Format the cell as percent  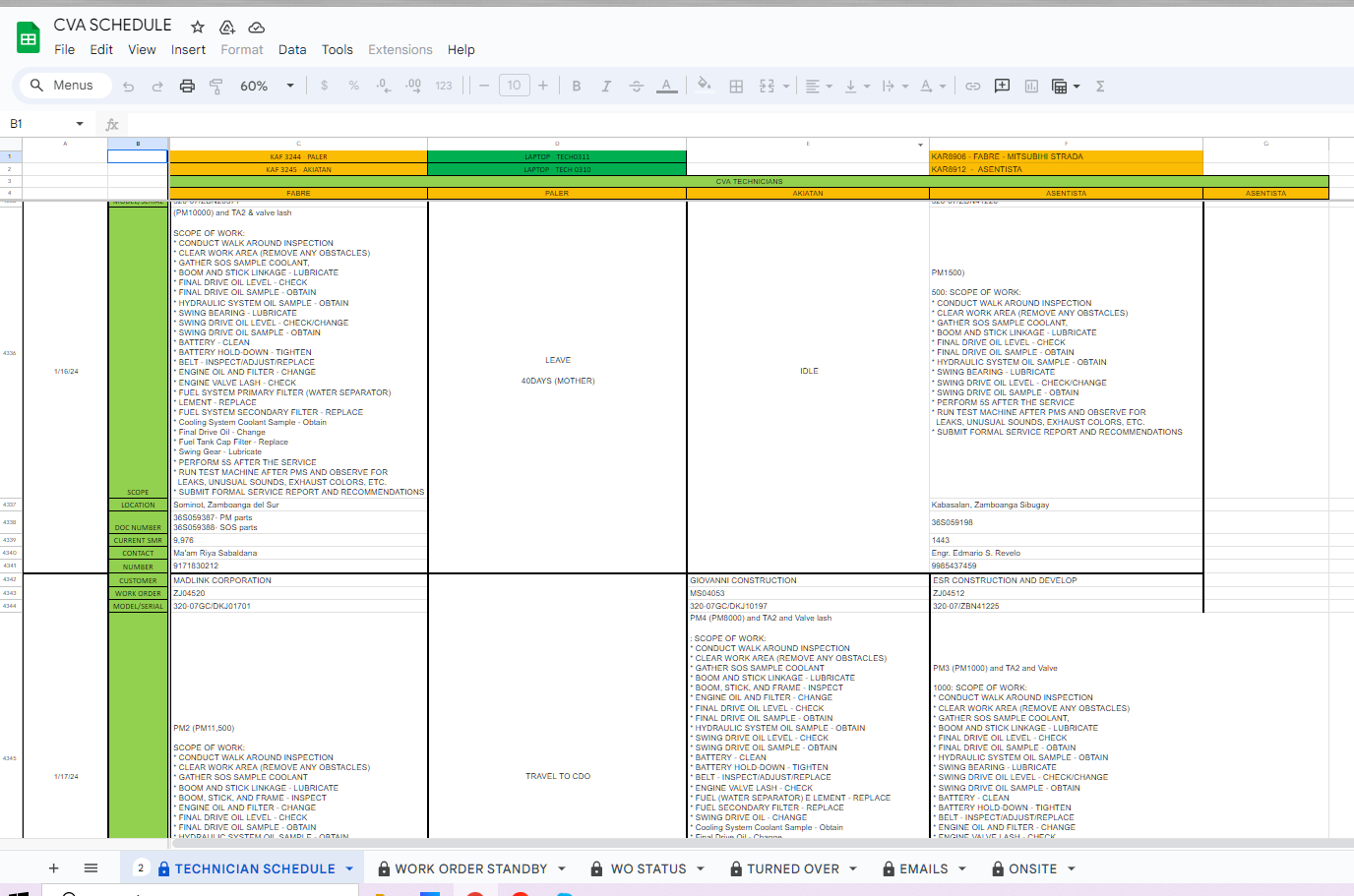353,87
